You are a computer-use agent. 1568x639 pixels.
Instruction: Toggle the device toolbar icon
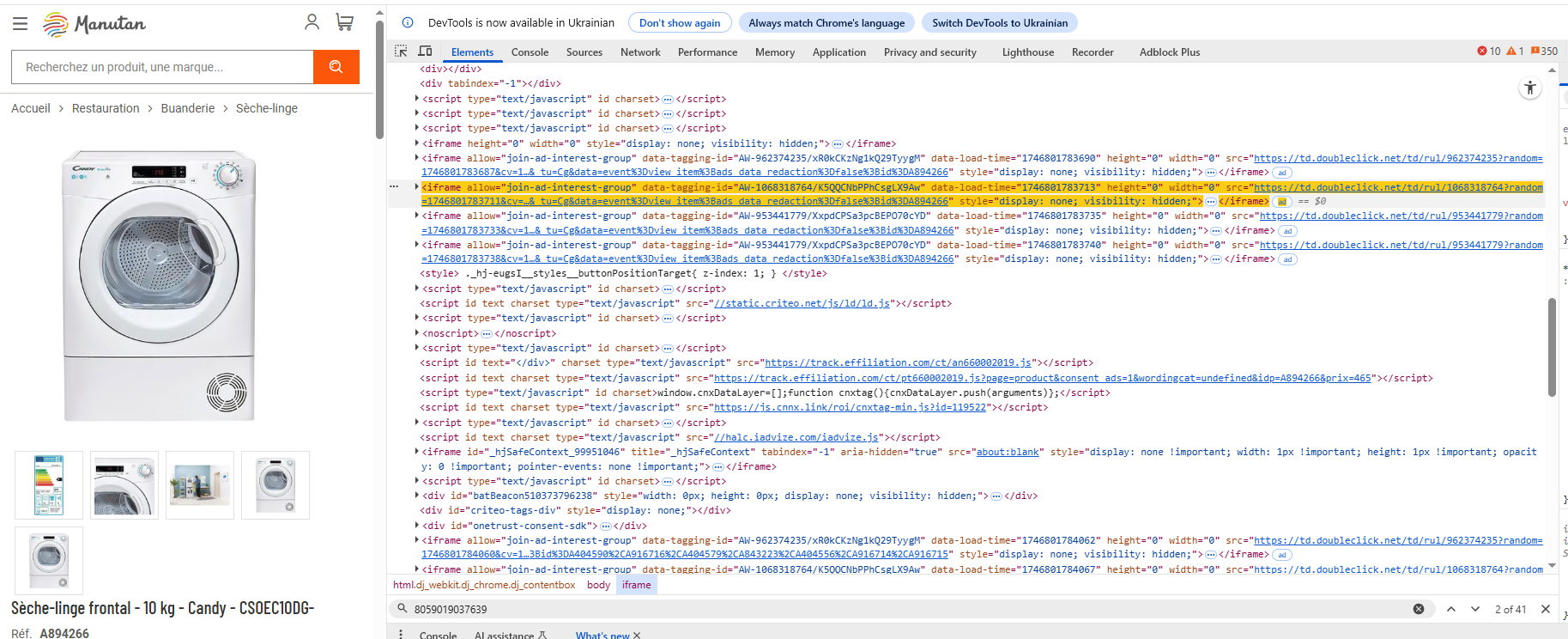pos(425,52)
